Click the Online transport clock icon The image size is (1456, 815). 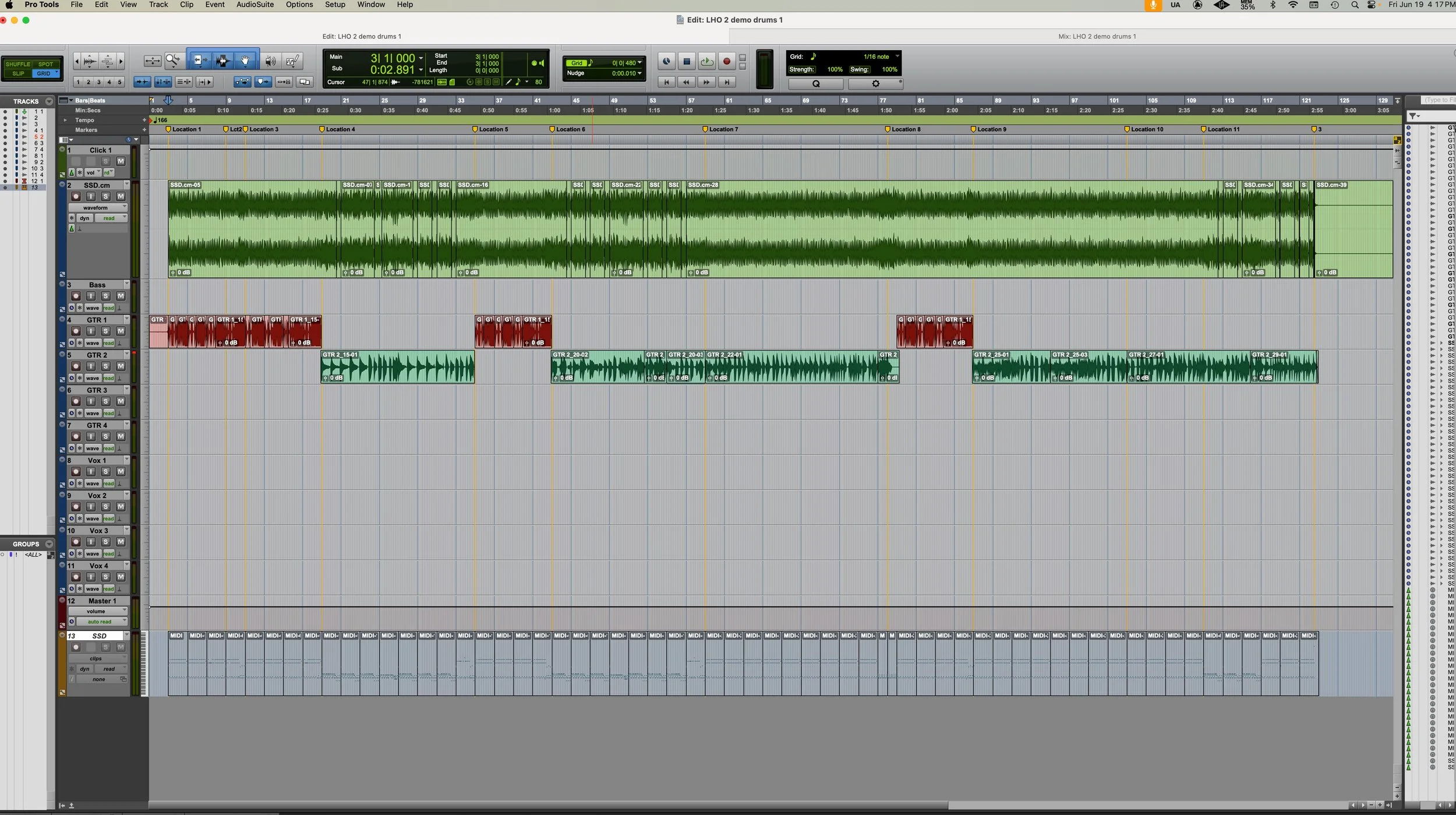[x=666, y=61]
